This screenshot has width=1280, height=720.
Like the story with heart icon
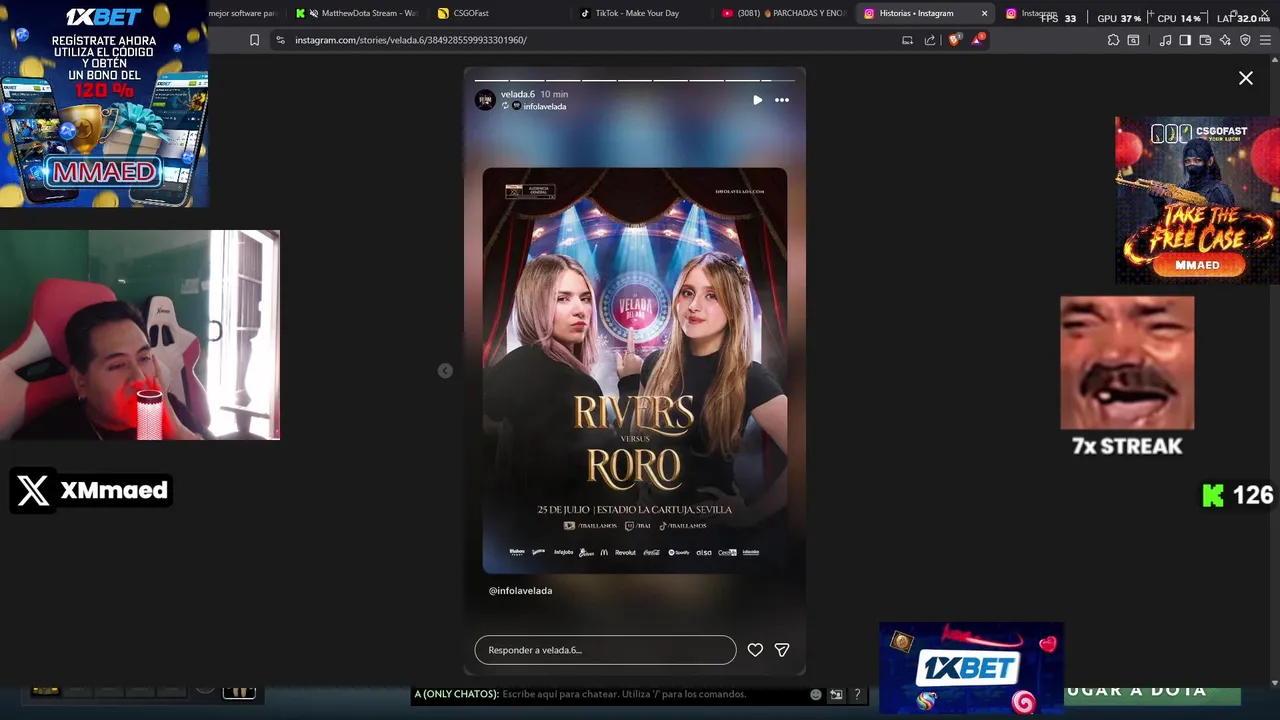point(755,650)
